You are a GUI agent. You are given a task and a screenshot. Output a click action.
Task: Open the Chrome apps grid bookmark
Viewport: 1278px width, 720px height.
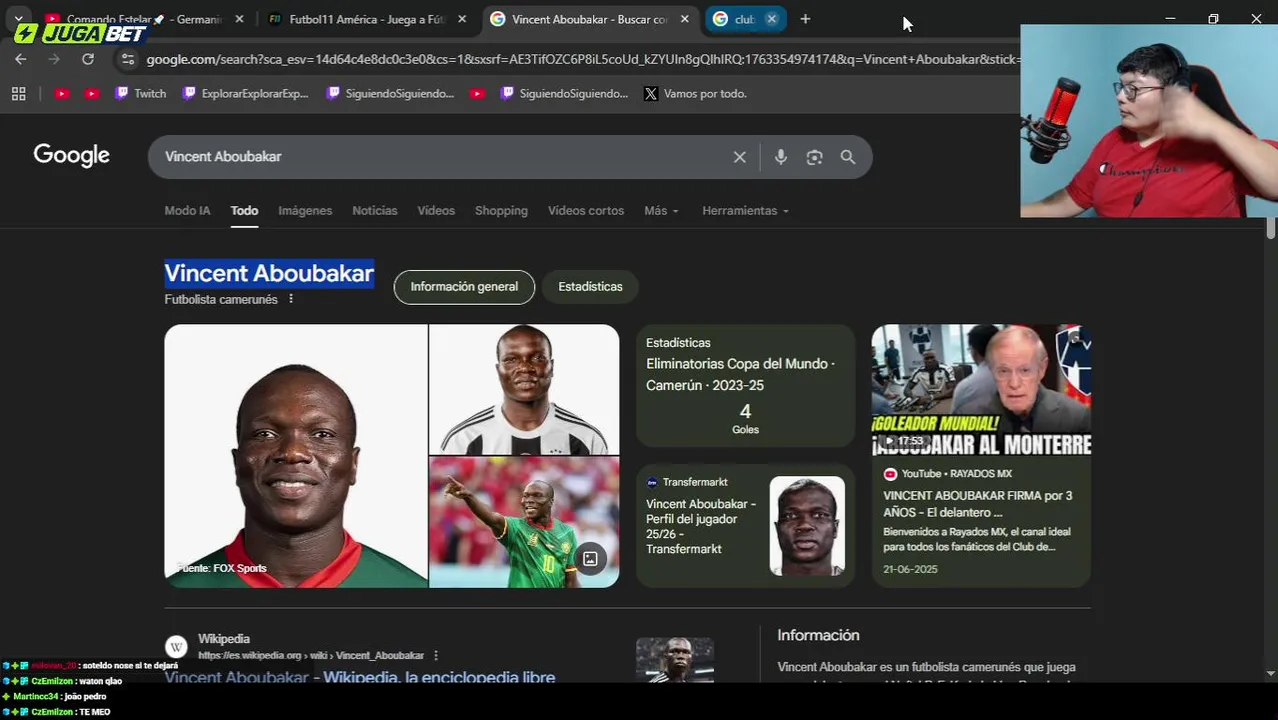(x=18, y=93)
